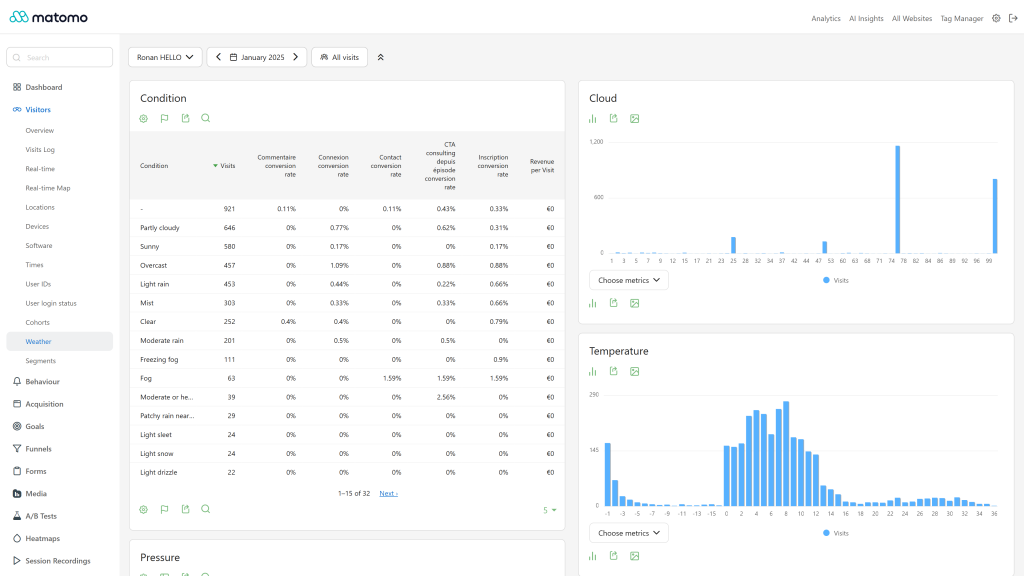Open the Cohorts sidebar link

[x=37, y=323]
